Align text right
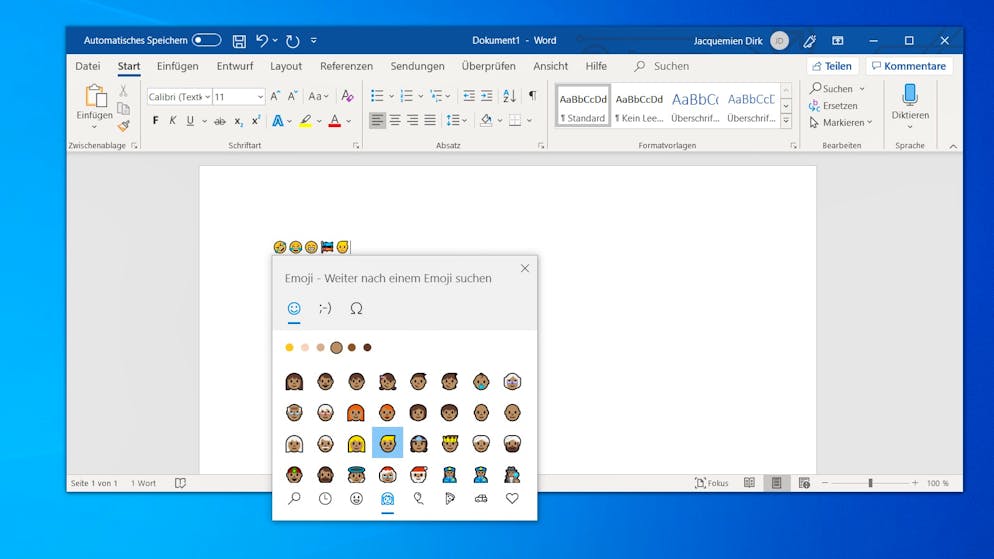This screenshot has height=559, width=994. [413, 120]
